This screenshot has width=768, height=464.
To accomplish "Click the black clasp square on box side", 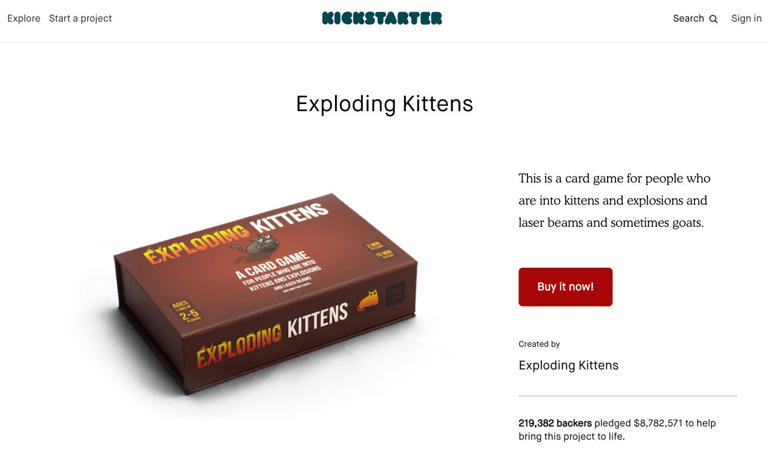I will [395, 294].
